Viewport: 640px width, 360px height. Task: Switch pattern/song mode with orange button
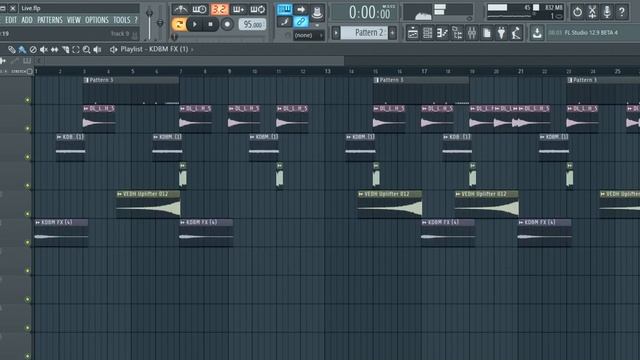[179, 24]
